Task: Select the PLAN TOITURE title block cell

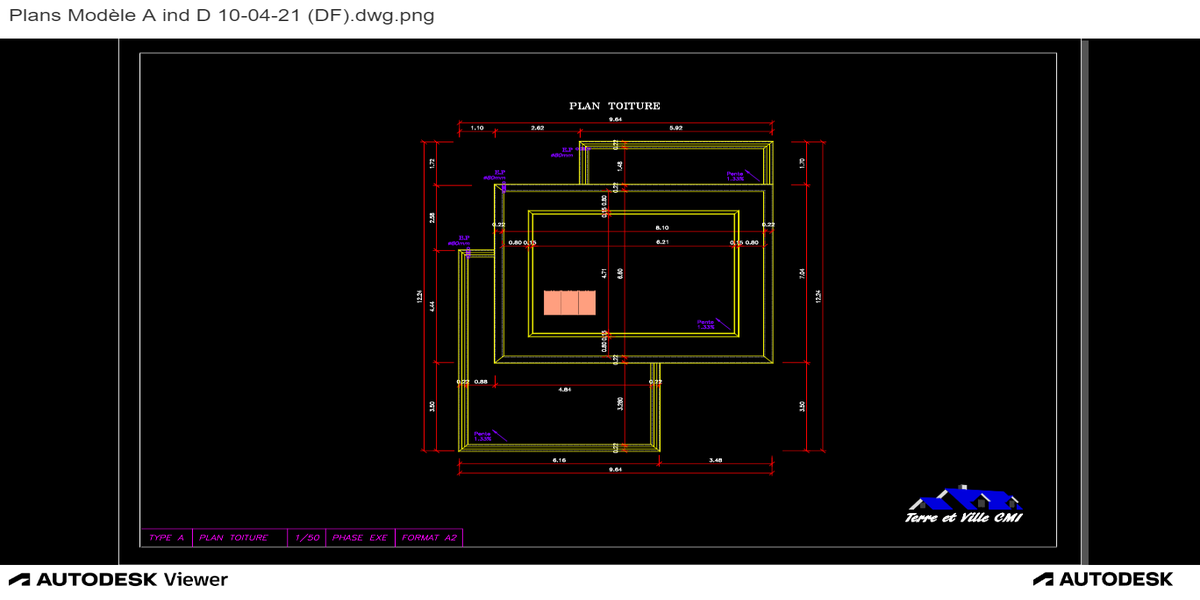Action: (x=239, y=538)
